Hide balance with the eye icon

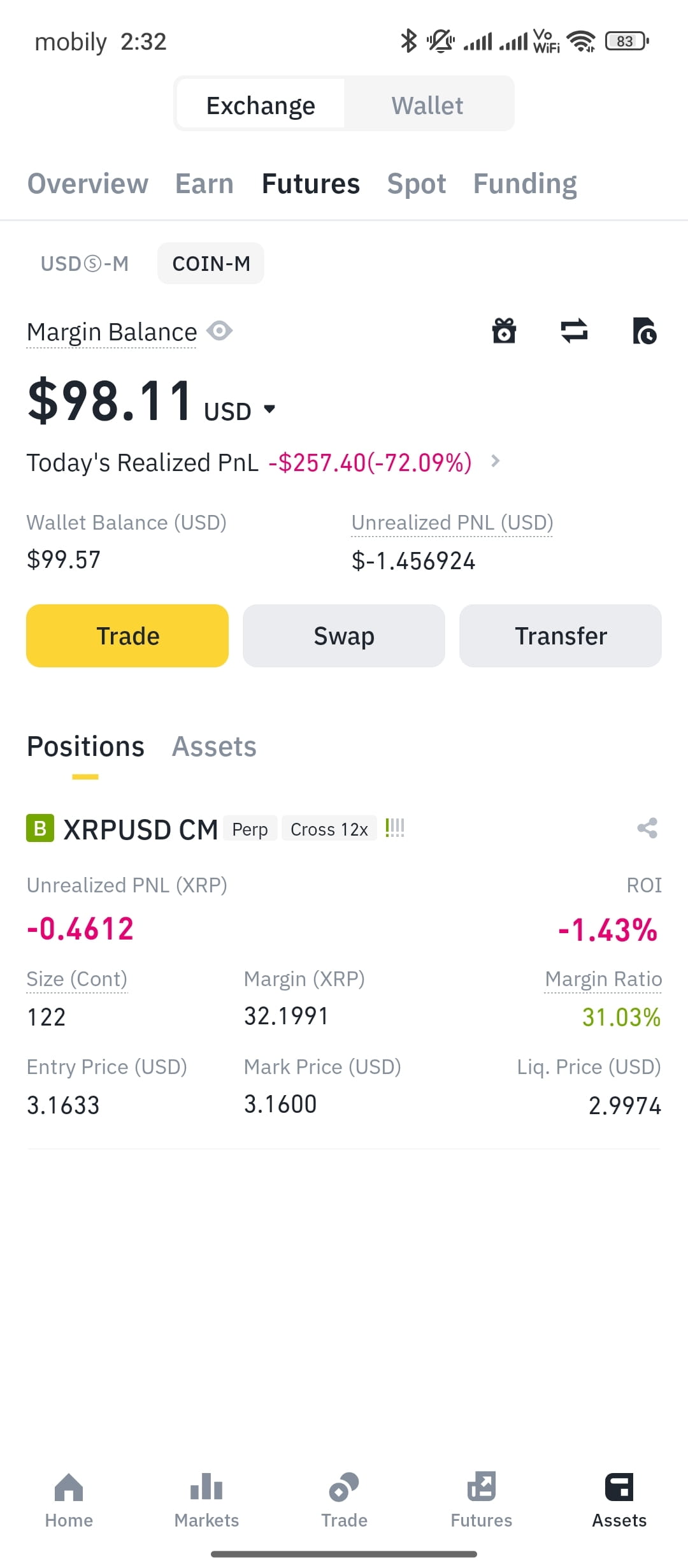pos(220,331)
